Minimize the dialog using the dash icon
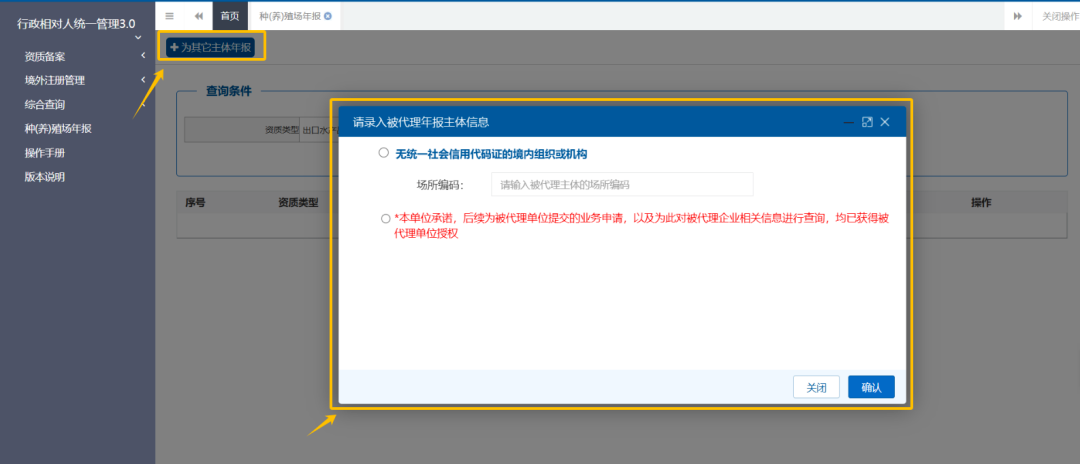This screenshot has width=1080, height=464. (x=849, y=122)
